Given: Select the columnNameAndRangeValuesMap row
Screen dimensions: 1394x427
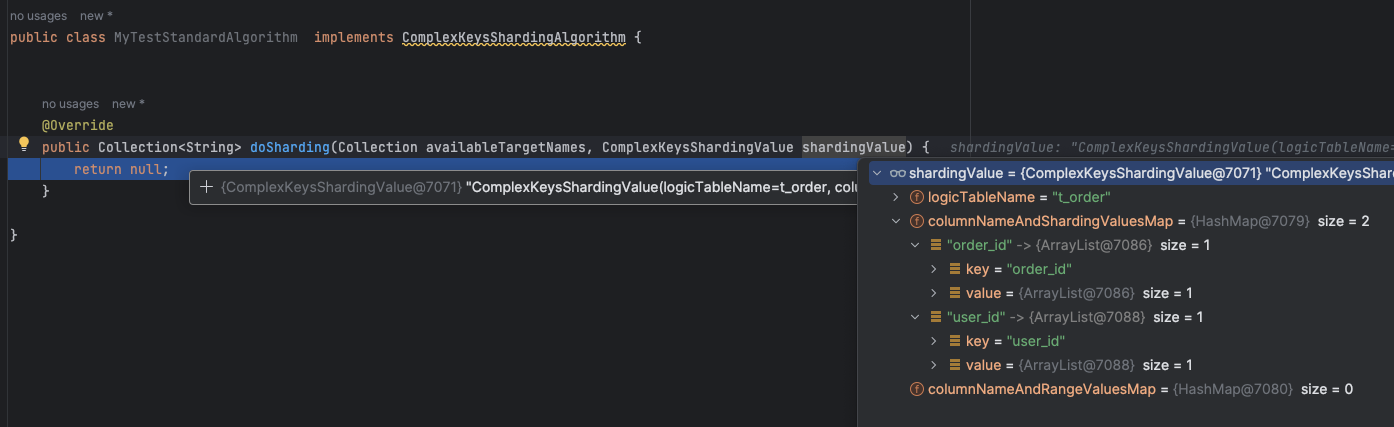Looking at the screenshot, I should 1040,389.
